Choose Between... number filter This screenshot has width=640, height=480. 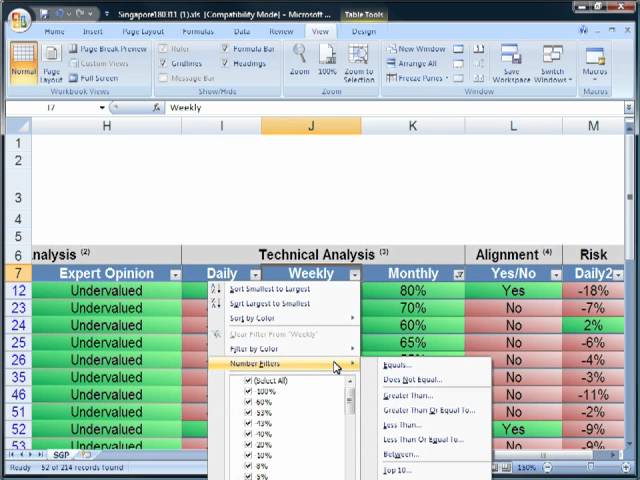(401, 454)
